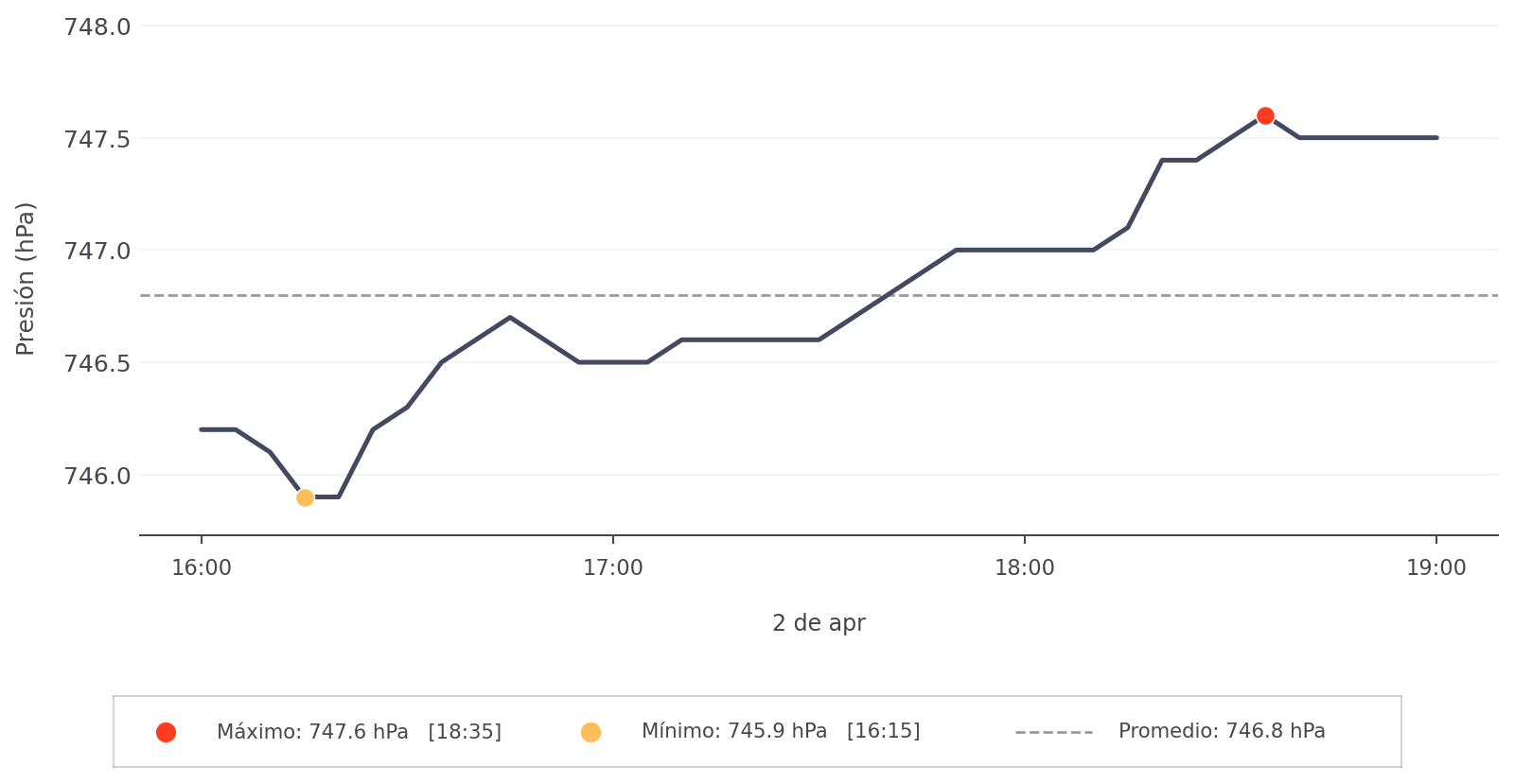Click the dashed Promedio legend line sample
This screenshot has height=784, width=1515.
1053,732
